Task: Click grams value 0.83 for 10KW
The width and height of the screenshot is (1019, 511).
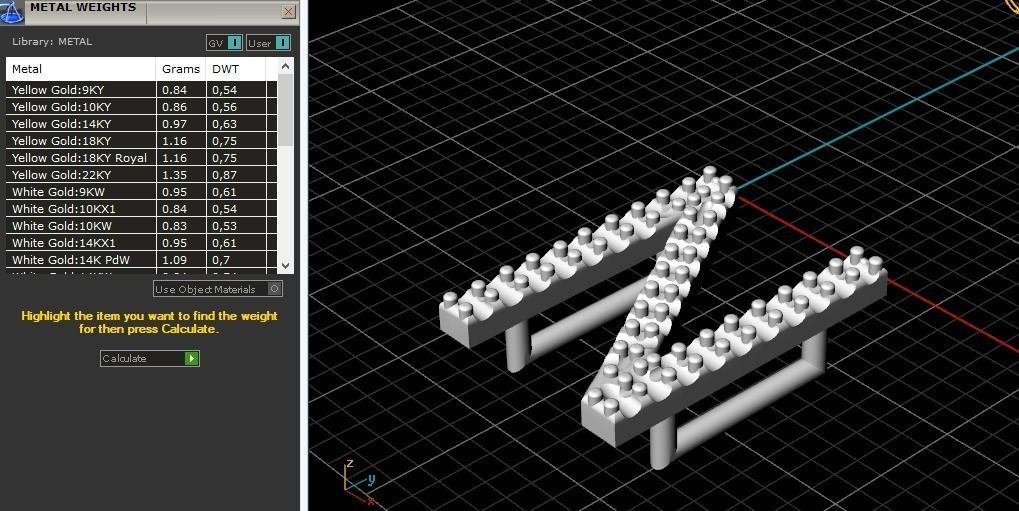Action: [x=174, y=226]
